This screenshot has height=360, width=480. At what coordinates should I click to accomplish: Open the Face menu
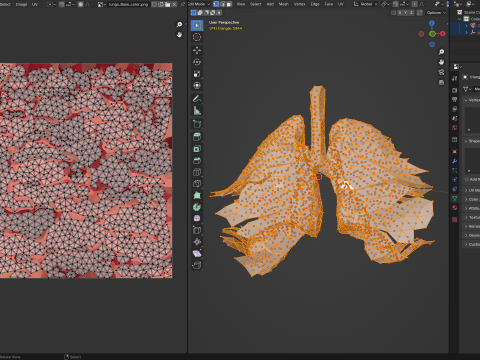(x=329, y=4)
